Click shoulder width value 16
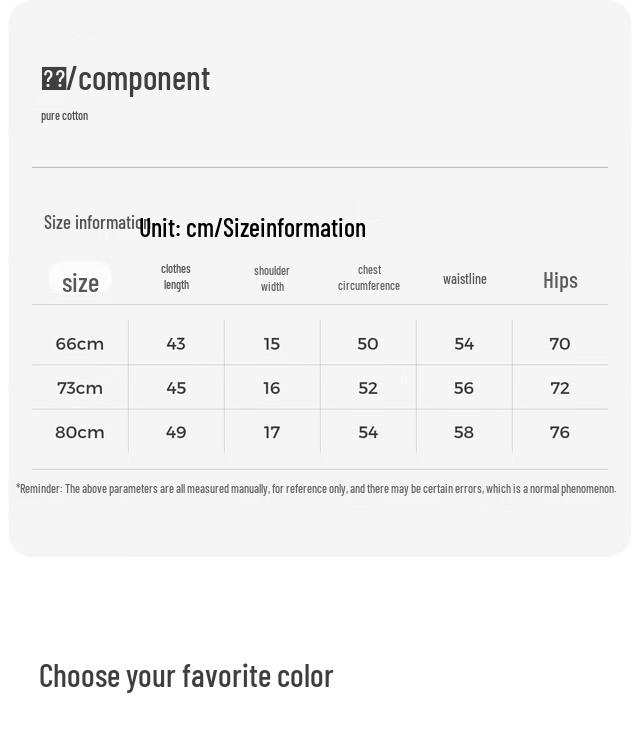640x746 pixels. point(272,388)
